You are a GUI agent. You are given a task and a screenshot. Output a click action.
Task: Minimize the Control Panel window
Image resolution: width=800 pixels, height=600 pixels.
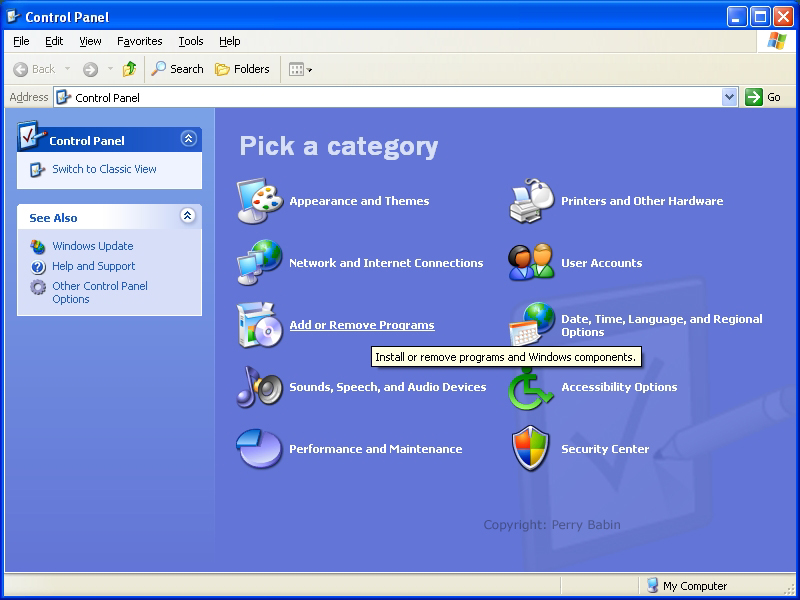coord(736,17)
